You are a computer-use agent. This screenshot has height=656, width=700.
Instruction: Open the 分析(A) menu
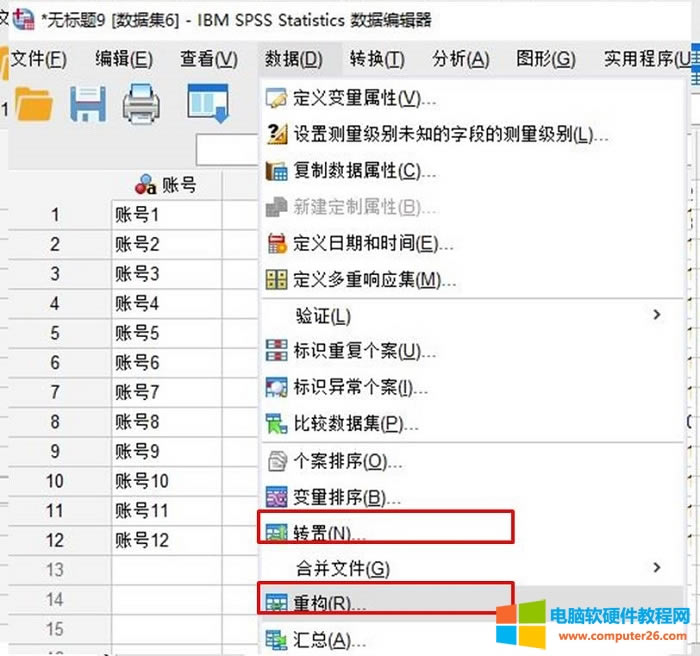pos(460,59)
